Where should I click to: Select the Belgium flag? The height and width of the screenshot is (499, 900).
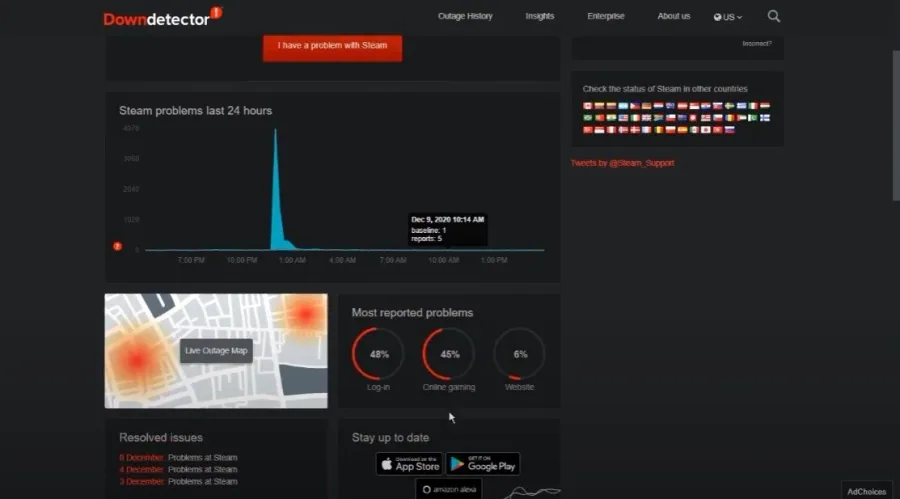[x=658, y=130]
